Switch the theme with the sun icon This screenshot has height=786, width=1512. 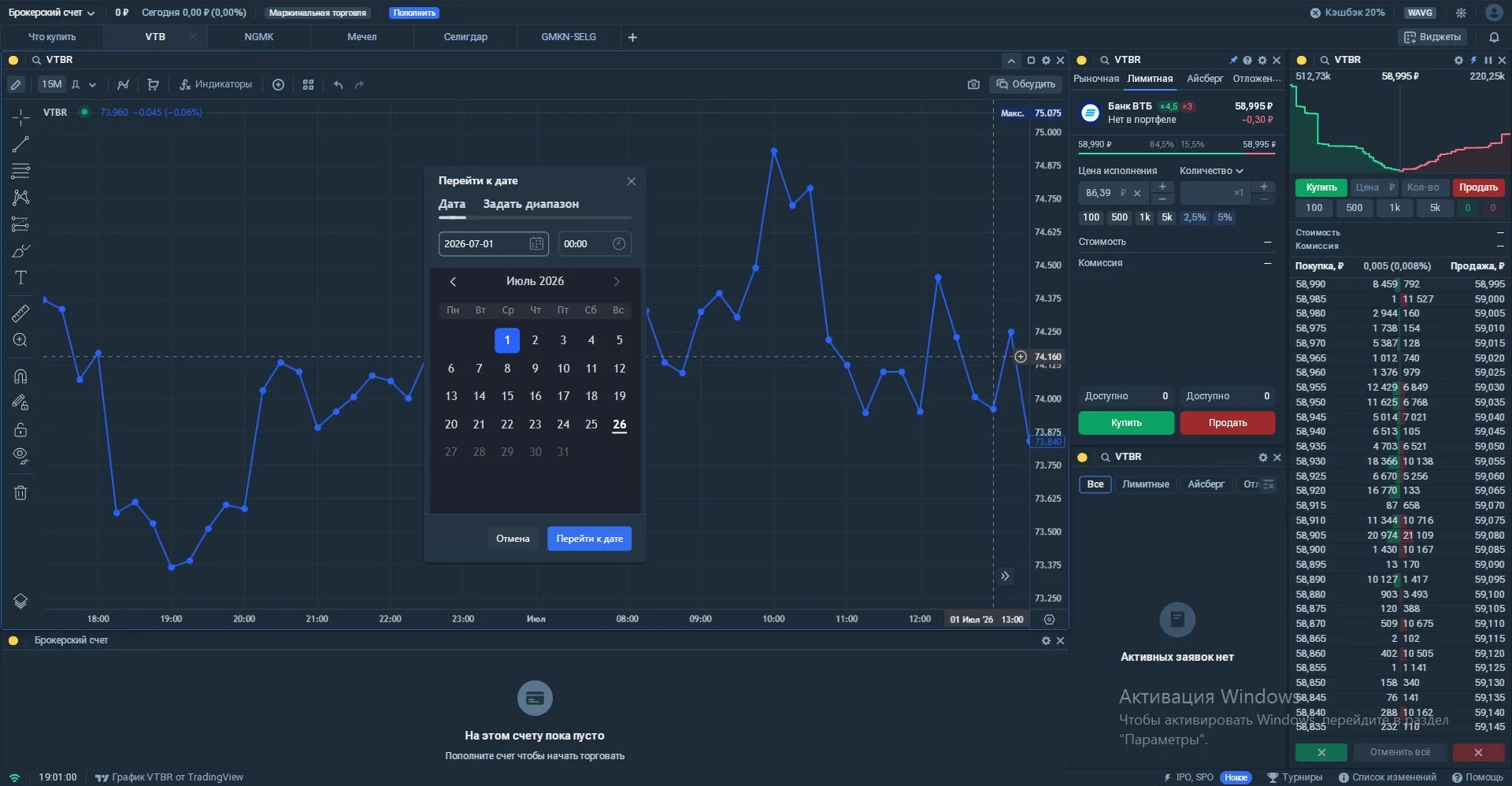(x=1461, y=13)
